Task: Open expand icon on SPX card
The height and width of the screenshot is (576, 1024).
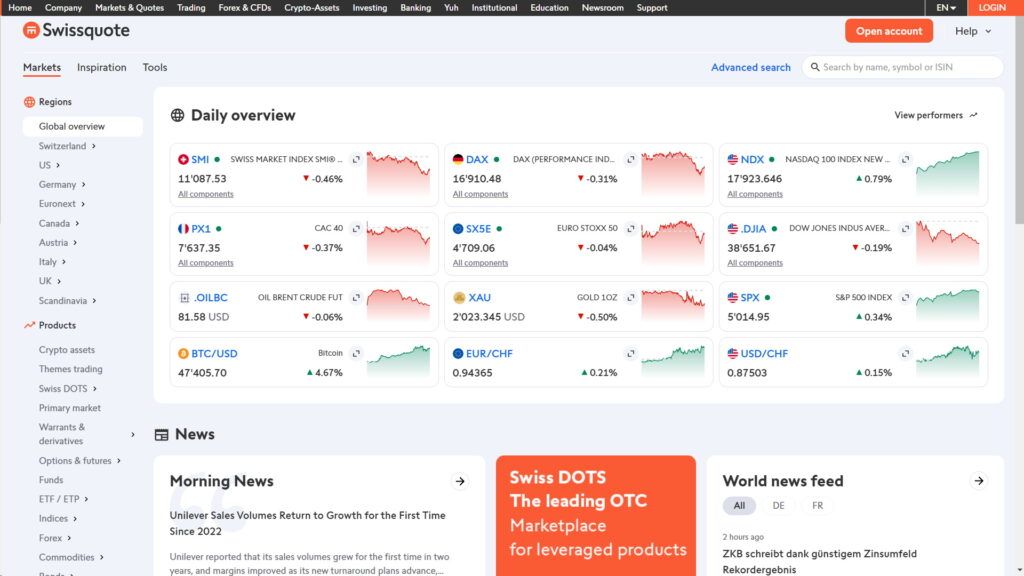Action: (905, 297)
